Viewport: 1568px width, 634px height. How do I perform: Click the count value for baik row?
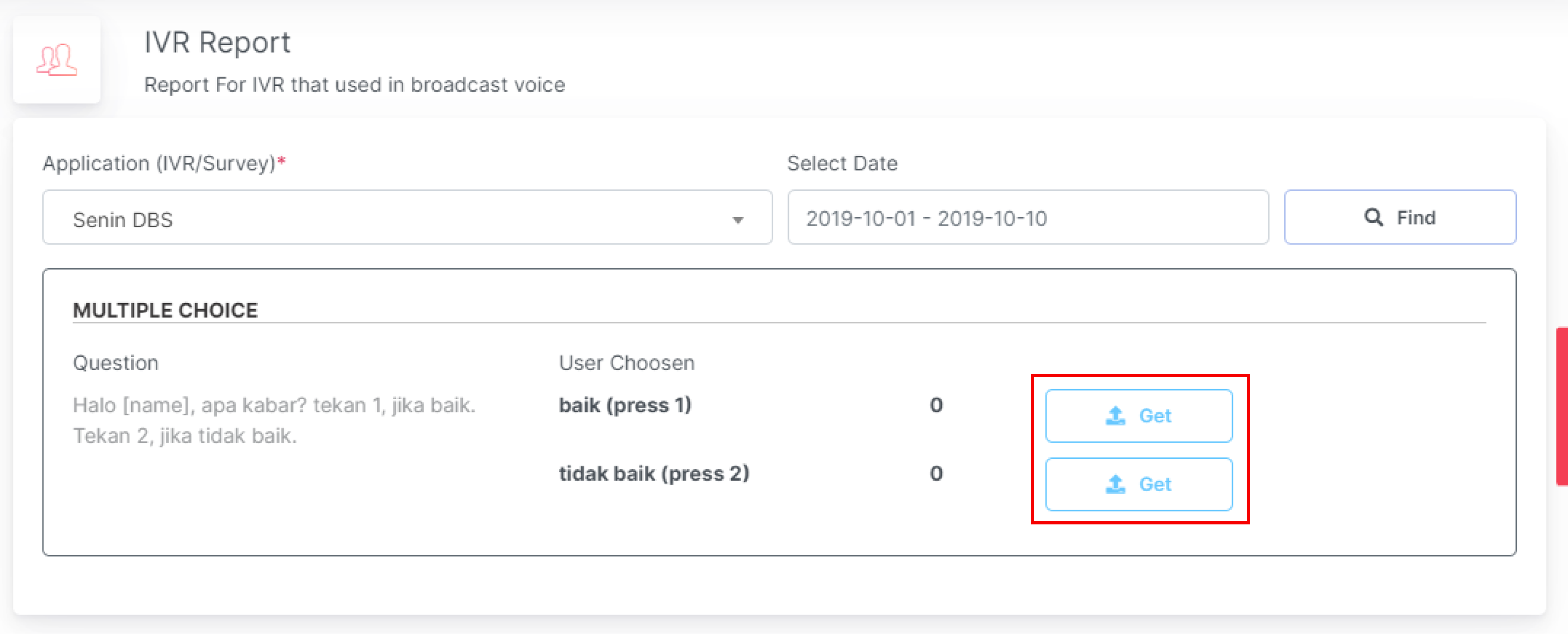click(935, 405)
